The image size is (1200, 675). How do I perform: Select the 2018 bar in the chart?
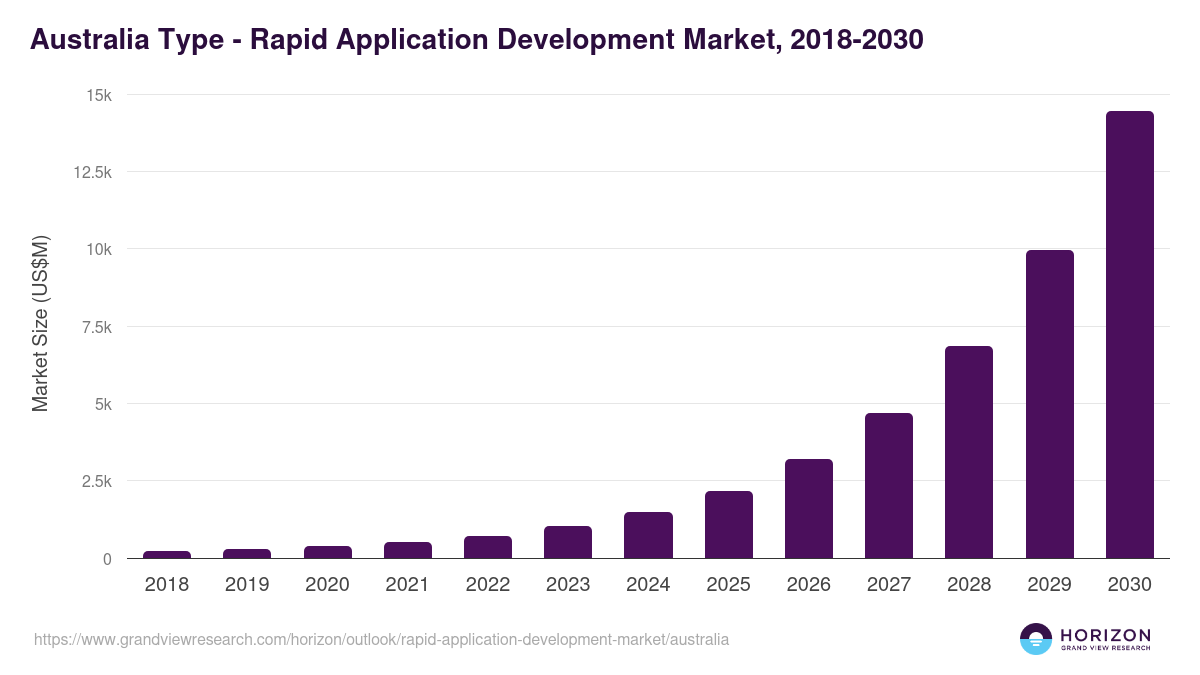point(166,552)
